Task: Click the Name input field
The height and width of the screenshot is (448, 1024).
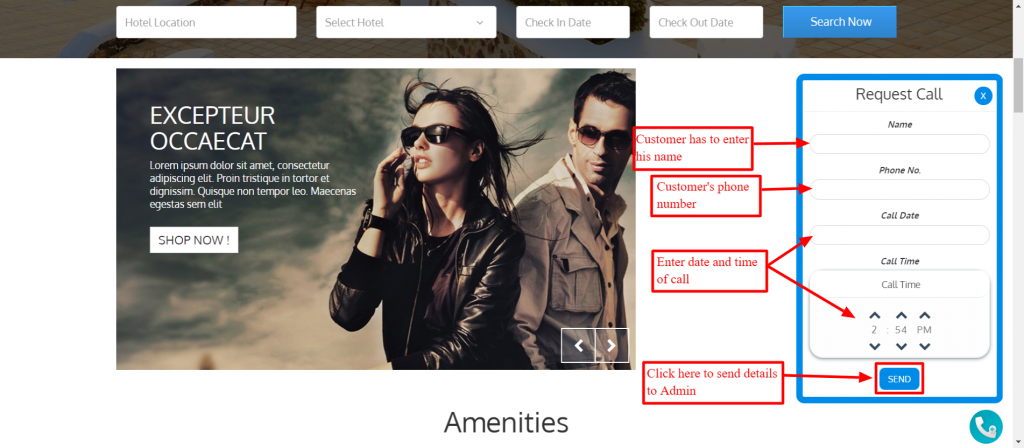Action: (x=899, y=144)
